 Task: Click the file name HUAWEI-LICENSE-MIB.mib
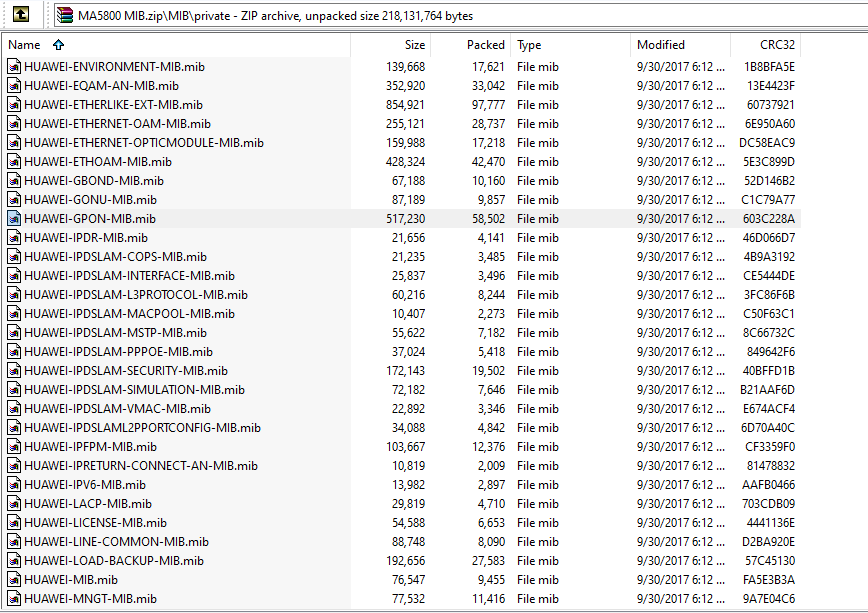click(95, 523)
